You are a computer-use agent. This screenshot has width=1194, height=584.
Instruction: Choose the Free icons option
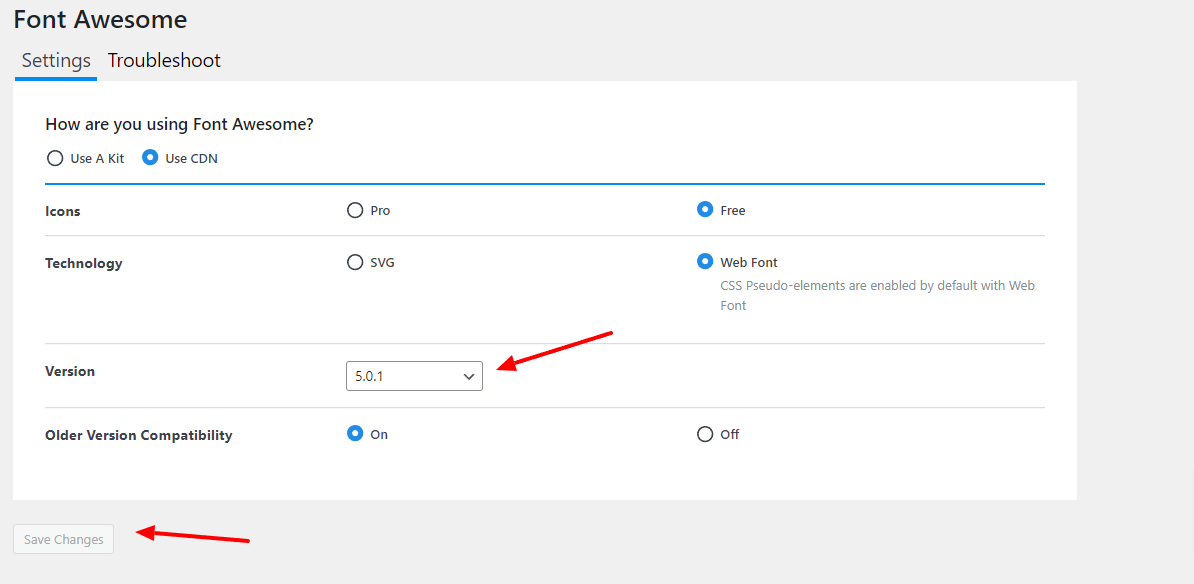(705, 210)
